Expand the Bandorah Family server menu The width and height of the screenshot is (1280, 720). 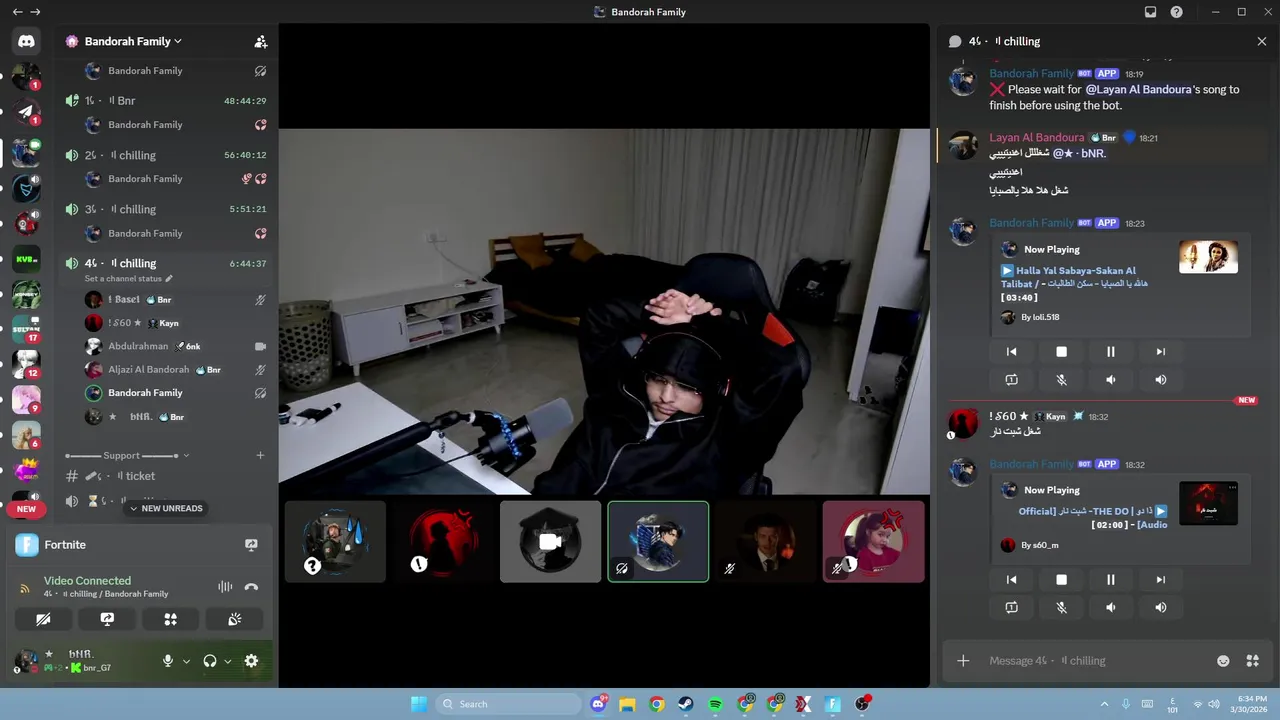click(133, 42)
